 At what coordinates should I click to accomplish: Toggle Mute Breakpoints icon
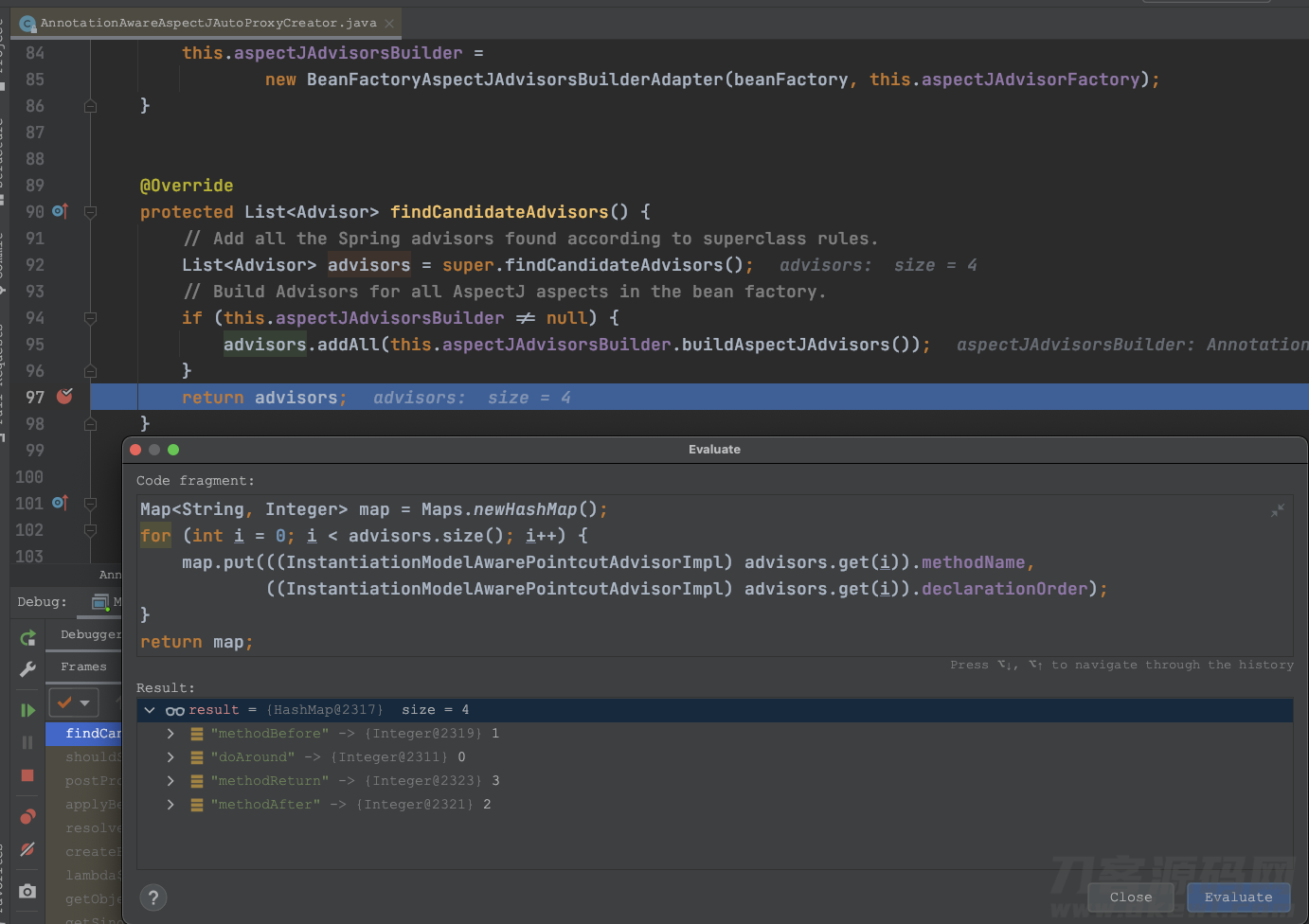(x=27, y=849)
